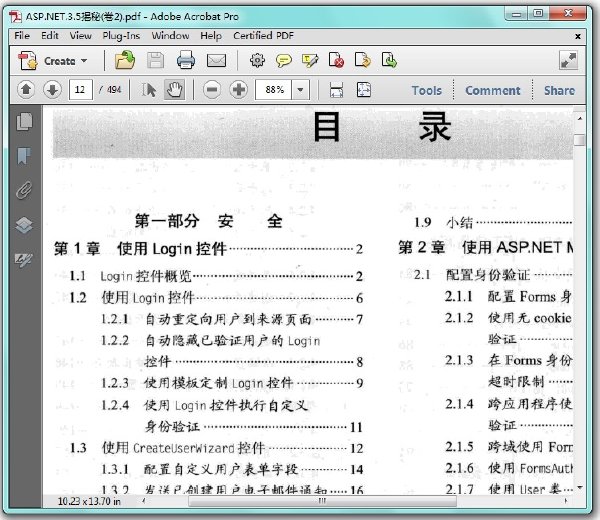Toggle read mode expand arrows icon

point(568,60)
